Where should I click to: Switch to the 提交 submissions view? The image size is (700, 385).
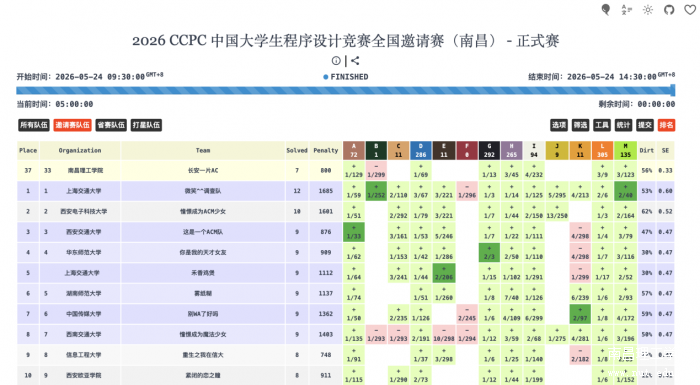point(645,125)
